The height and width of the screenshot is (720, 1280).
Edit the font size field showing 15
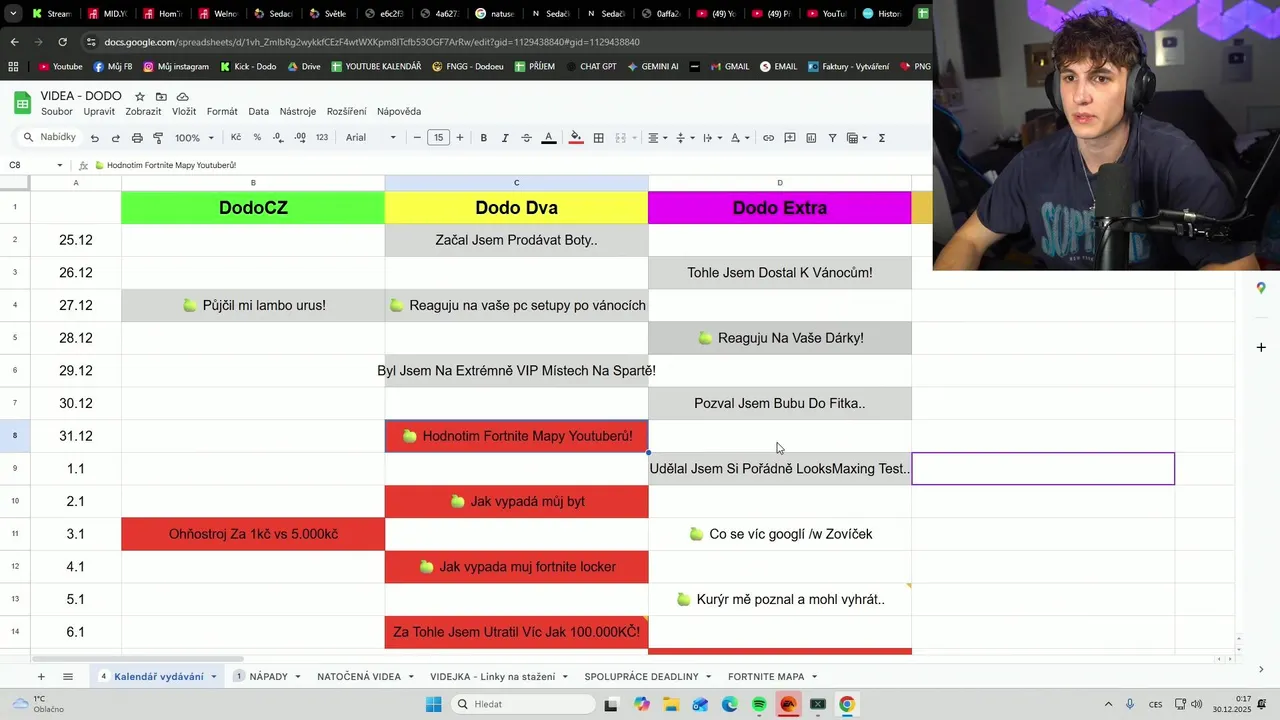tap(439, 138)
